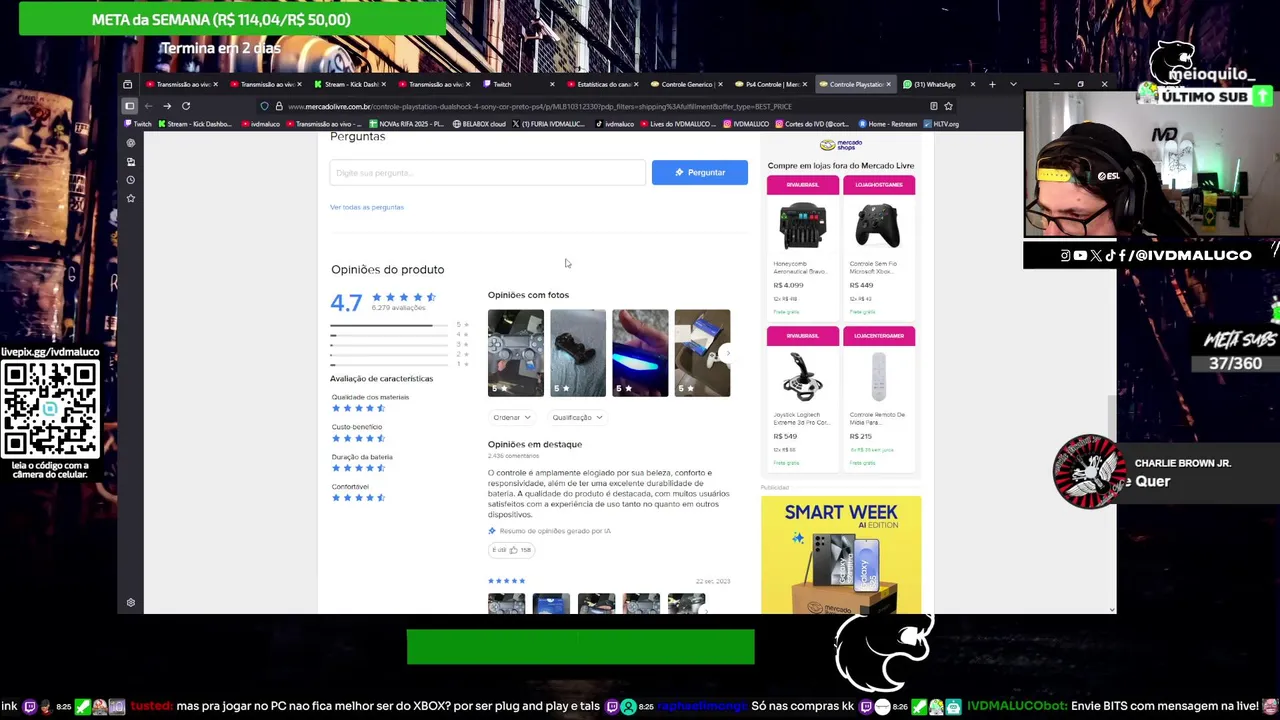The width and height of the screenshot is (1280, 720).
Task: Switch to Estatísticas do canal tab
Action: (603, 84)
